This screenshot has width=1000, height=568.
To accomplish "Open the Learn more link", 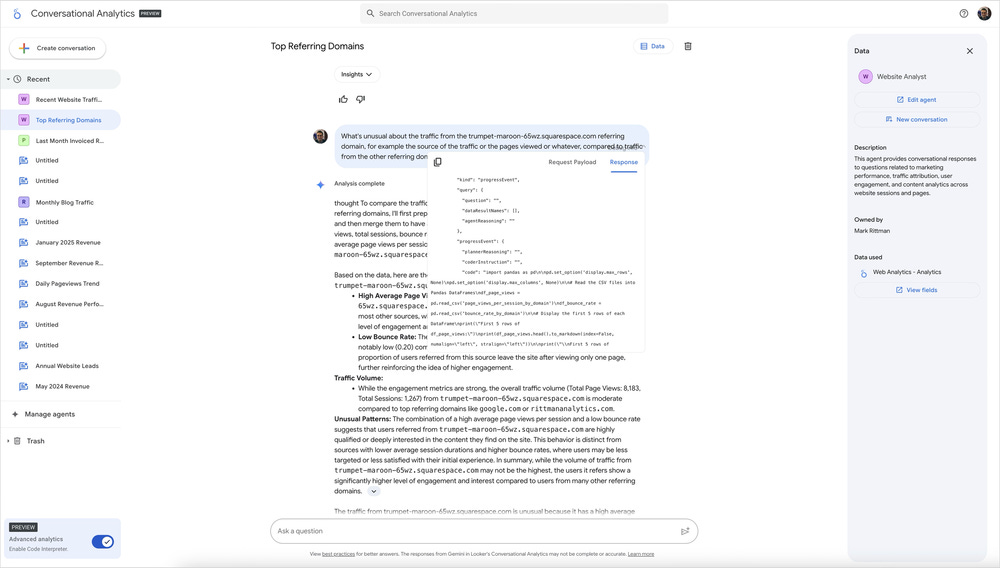I will tap(640, 554).
